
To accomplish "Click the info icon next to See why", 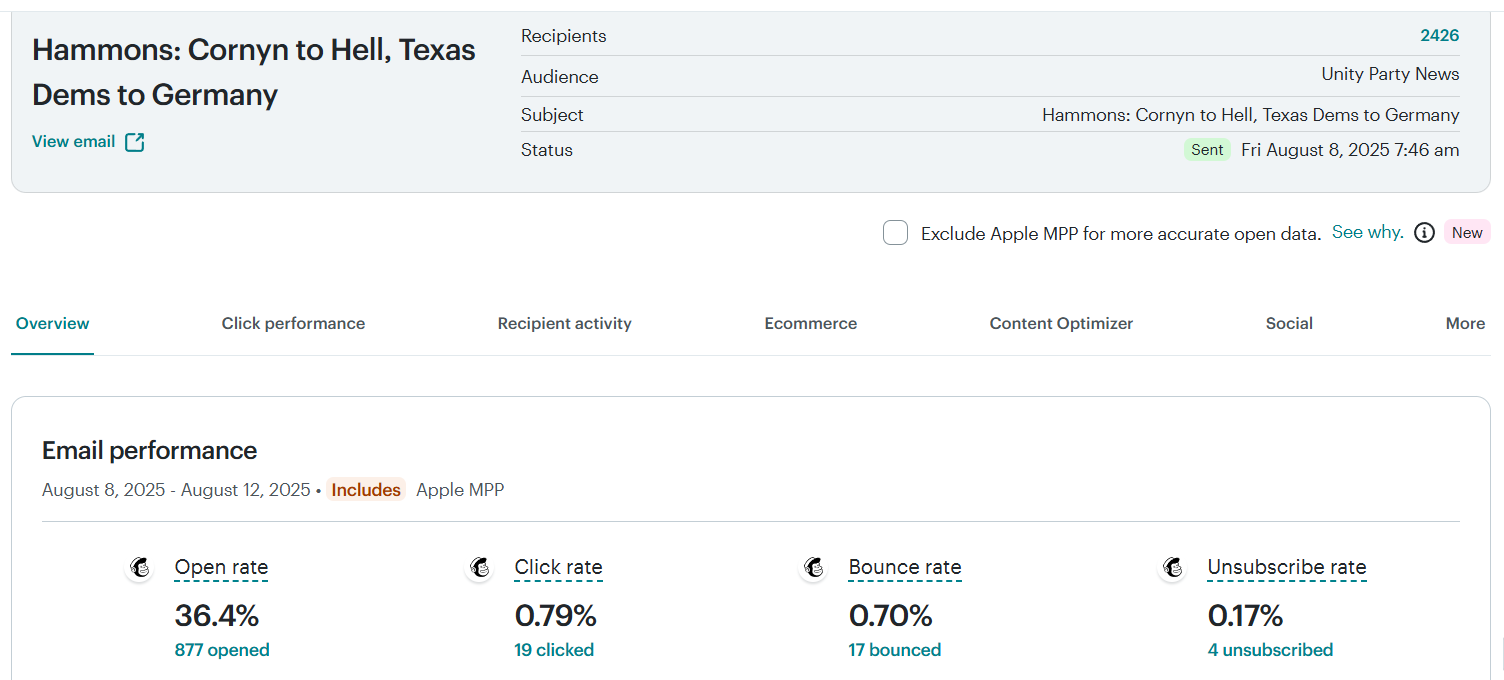I will pyautogui.click(x=1425, y=233).
